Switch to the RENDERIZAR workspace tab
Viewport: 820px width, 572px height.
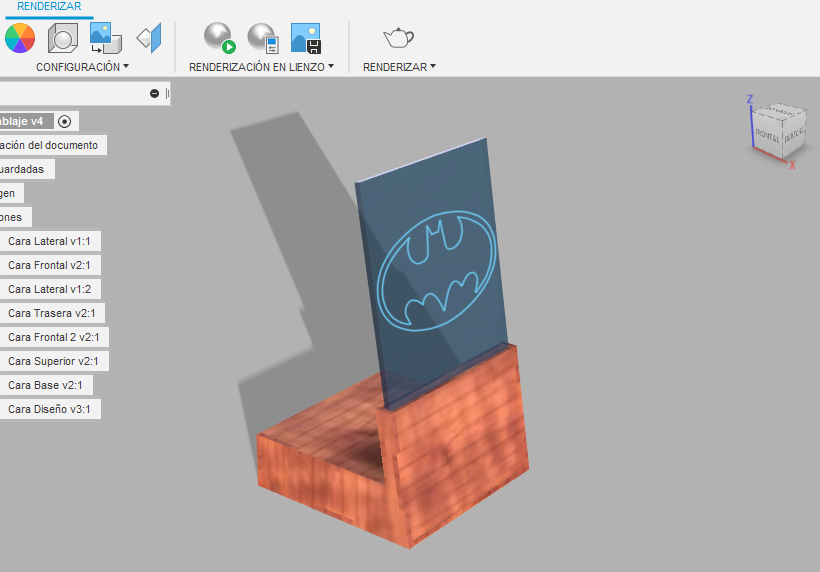(x=49, y=7)
